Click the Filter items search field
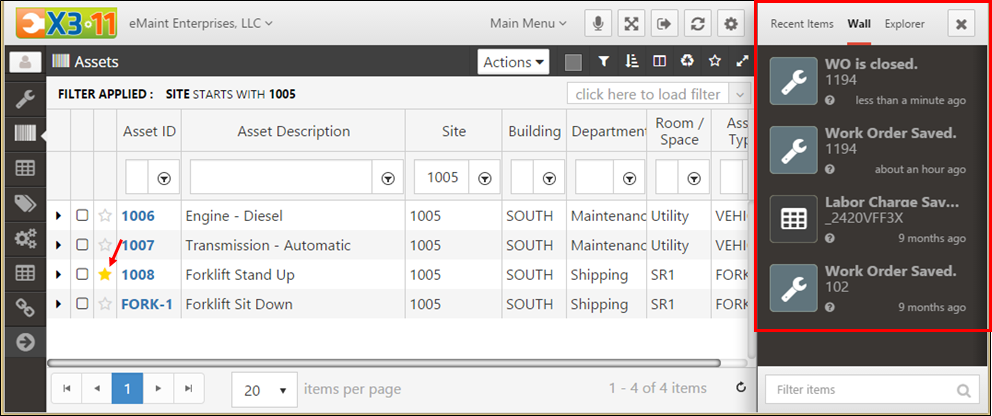This screenshot has width=992, height=416. (x=872, y=390)
